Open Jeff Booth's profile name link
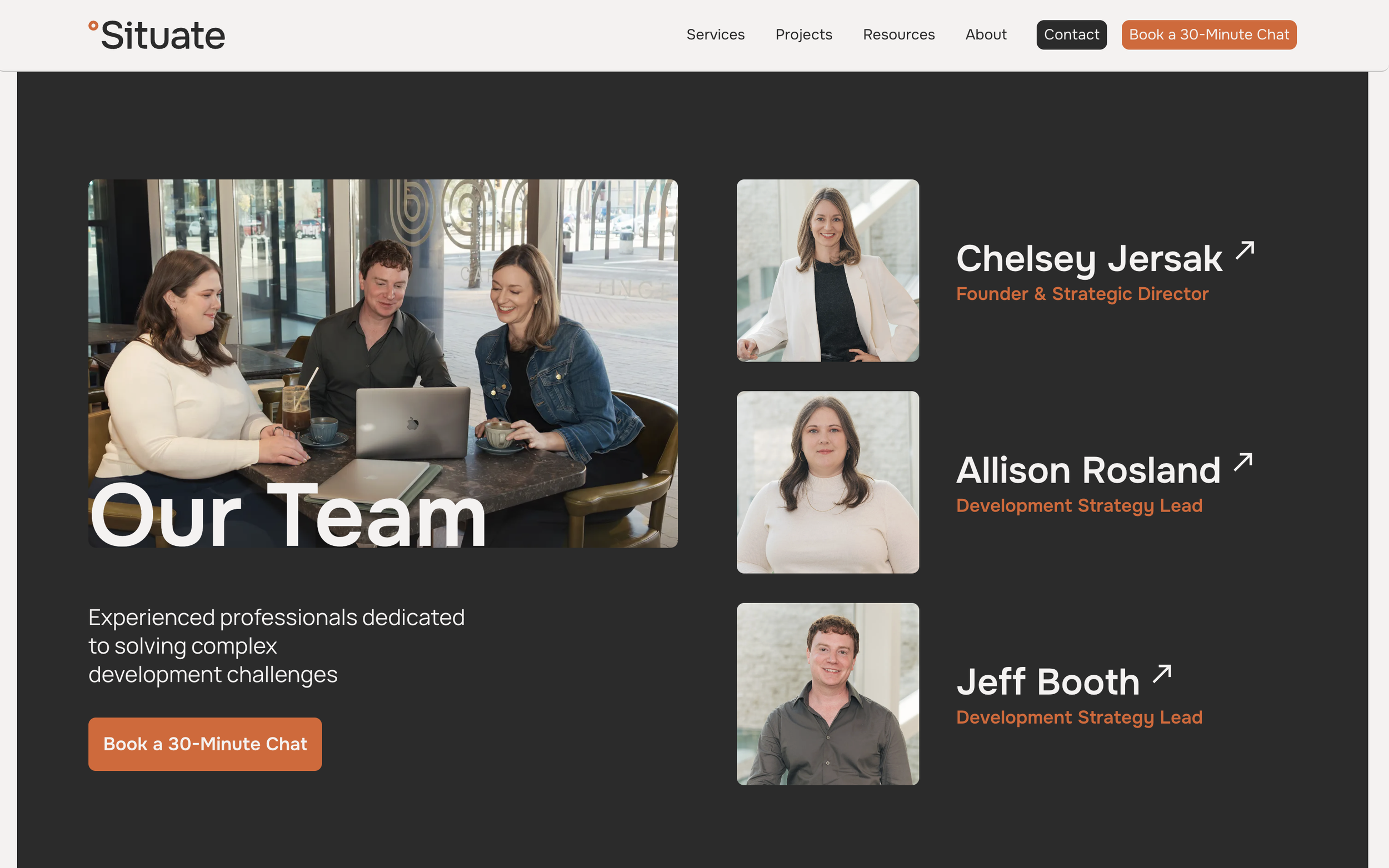The image size is (1389, 868). 1047,682
